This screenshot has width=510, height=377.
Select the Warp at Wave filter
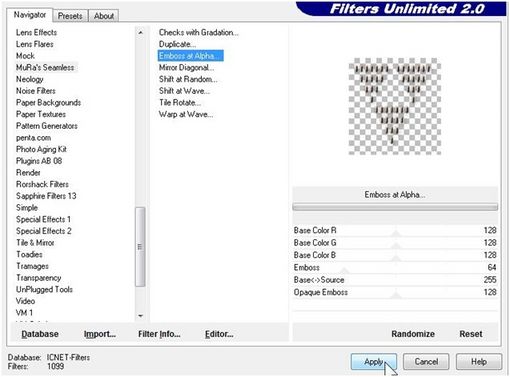click(x=186, y=114)
